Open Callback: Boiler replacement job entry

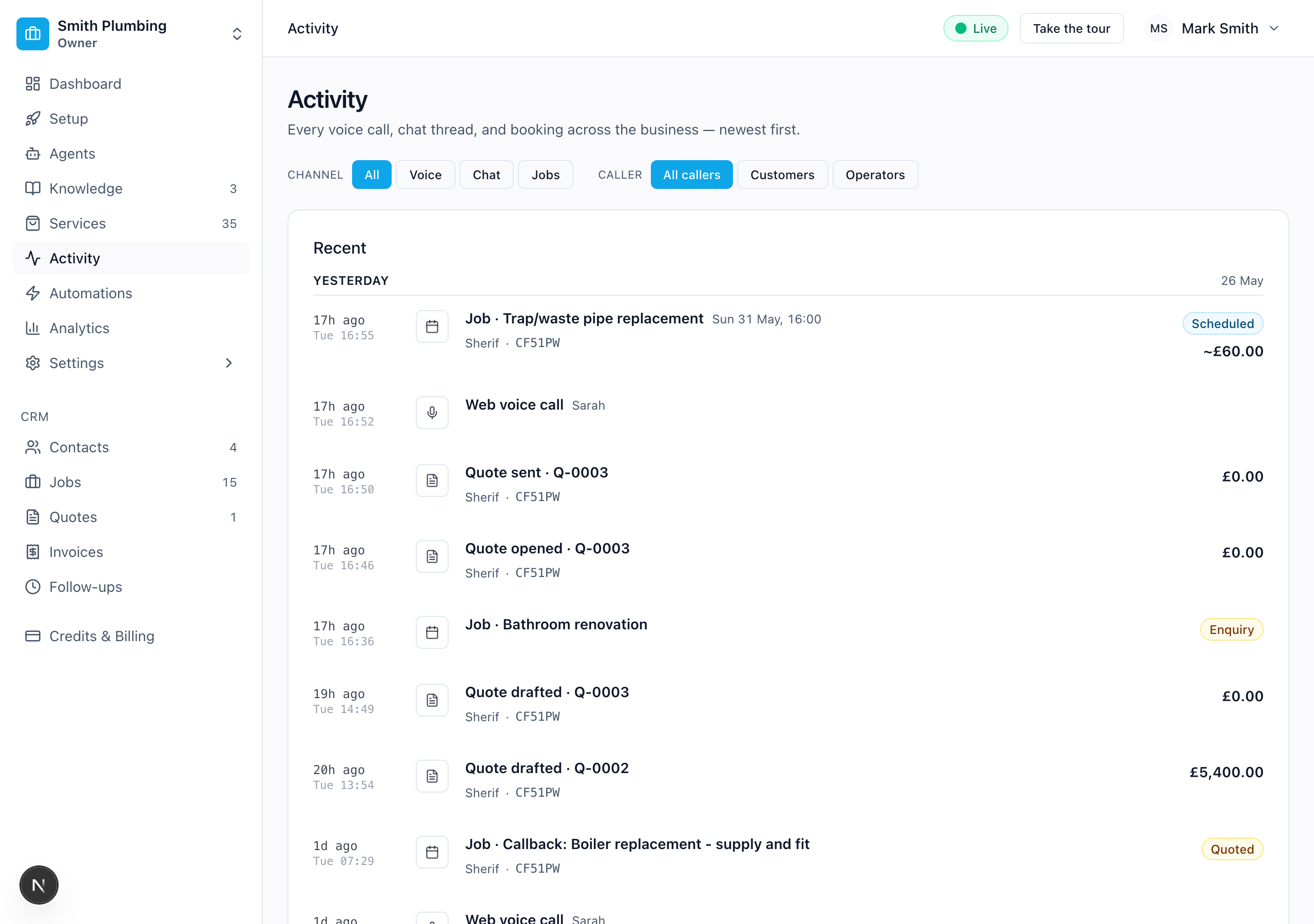[637, 844]
